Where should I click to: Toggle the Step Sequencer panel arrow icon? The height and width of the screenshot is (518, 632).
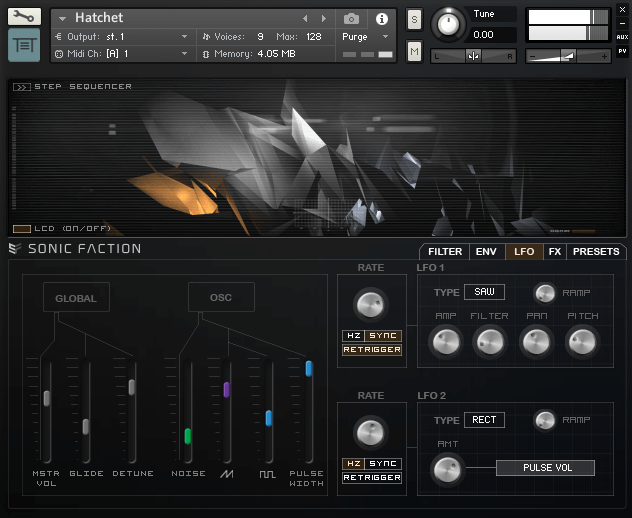(x=22, y=87)
